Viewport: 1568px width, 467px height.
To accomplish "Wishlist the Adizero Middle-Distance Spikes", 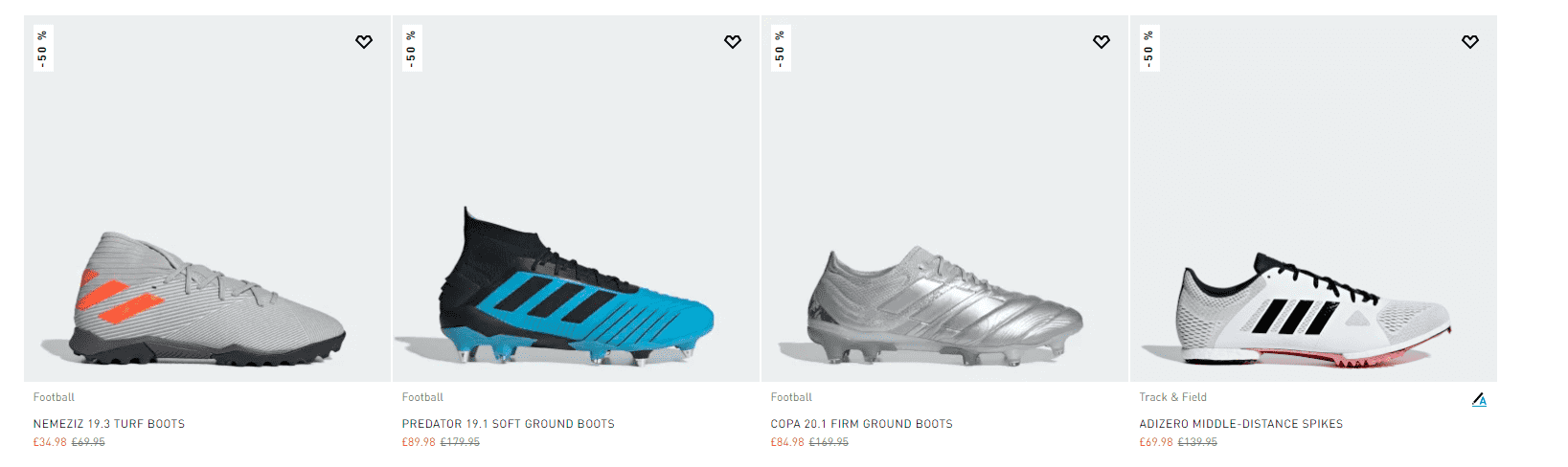I will 1470,42.
